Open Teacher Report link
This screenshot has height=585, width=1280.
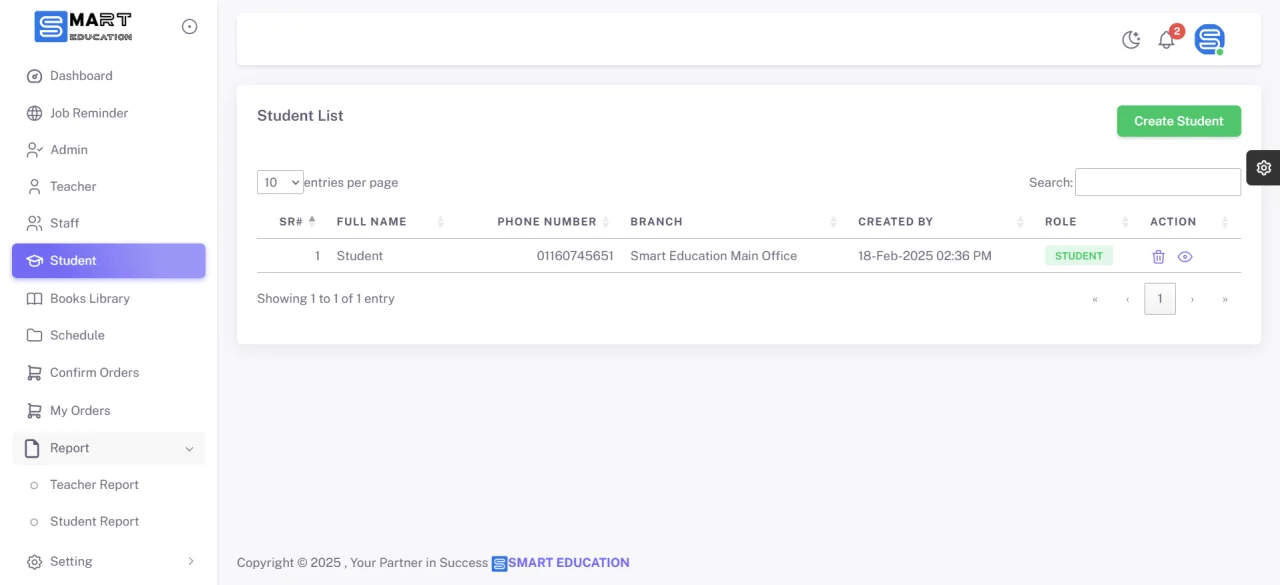[x=94, y=485]
